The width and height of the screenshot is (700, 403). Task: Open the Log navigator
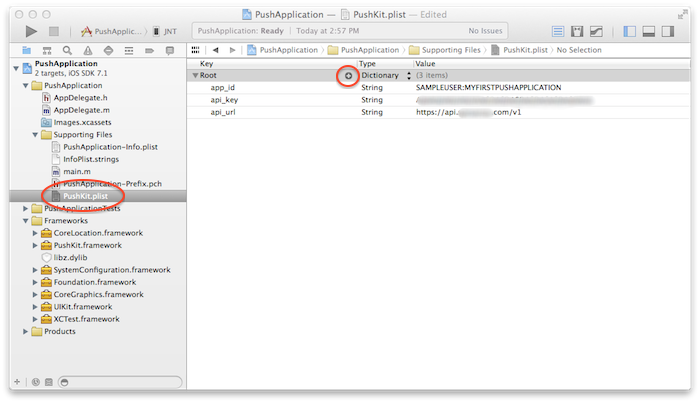click(x=170, y=50)
